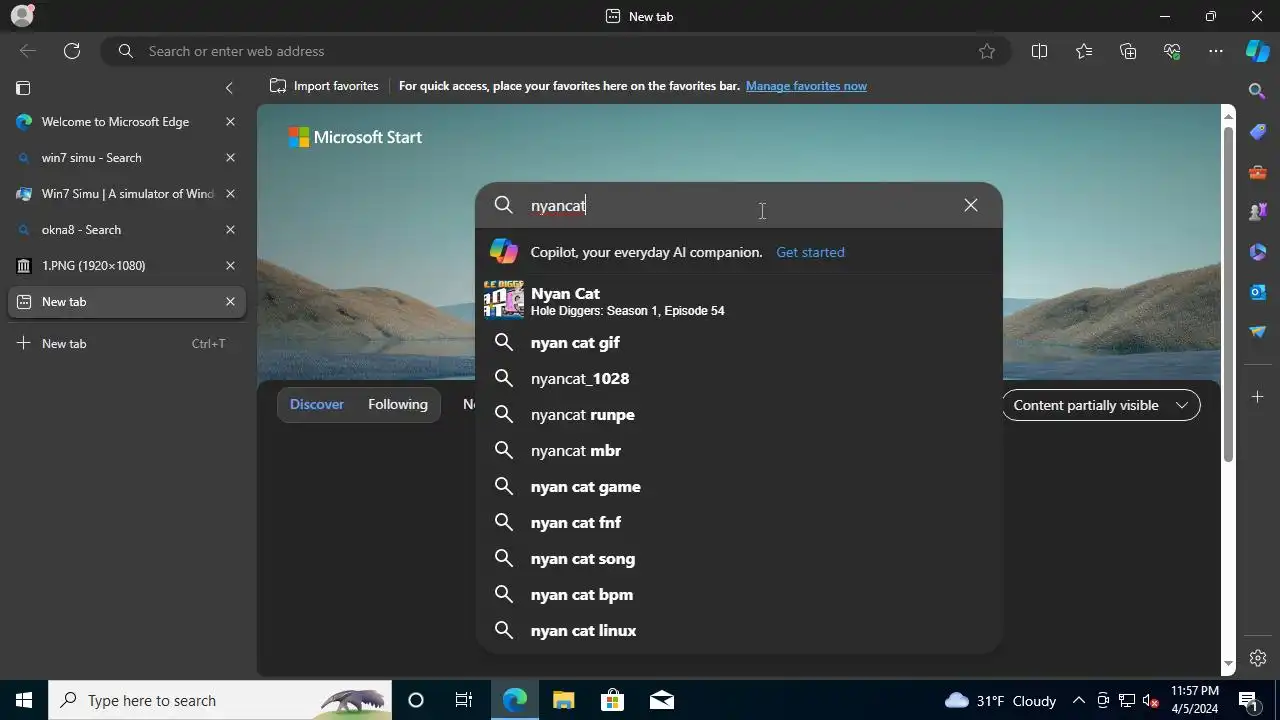Clear the nyancat search box
Screen dimensions: 1280x720
[x=971, y=205]
